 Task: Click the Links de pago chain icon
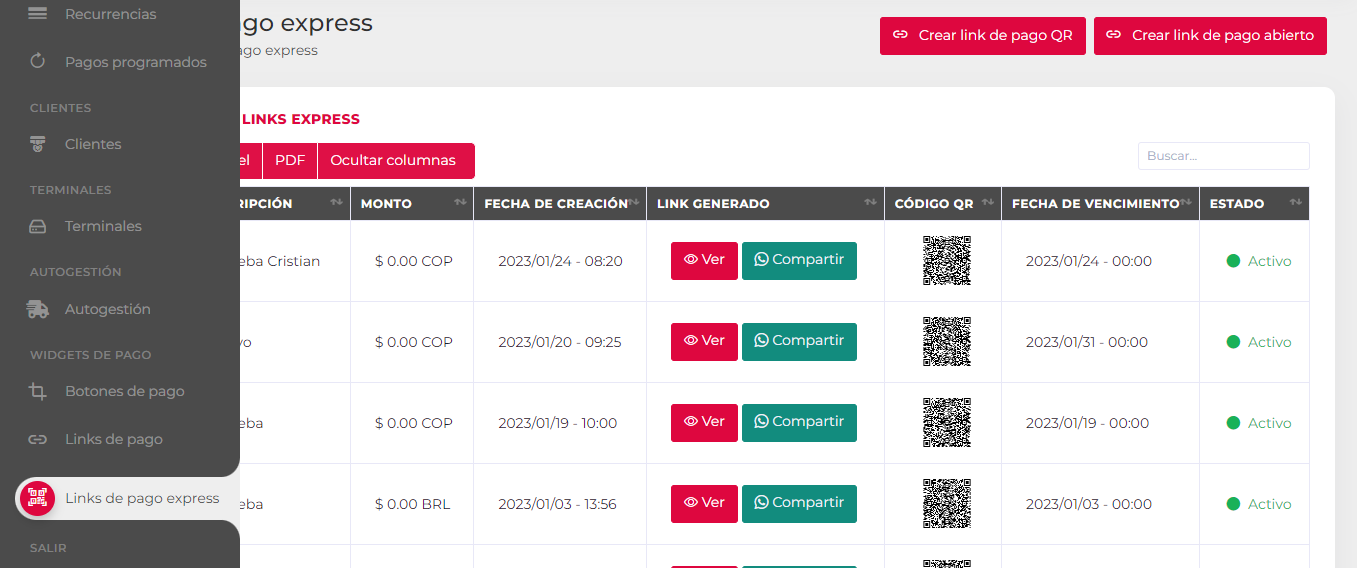point(38,439)
